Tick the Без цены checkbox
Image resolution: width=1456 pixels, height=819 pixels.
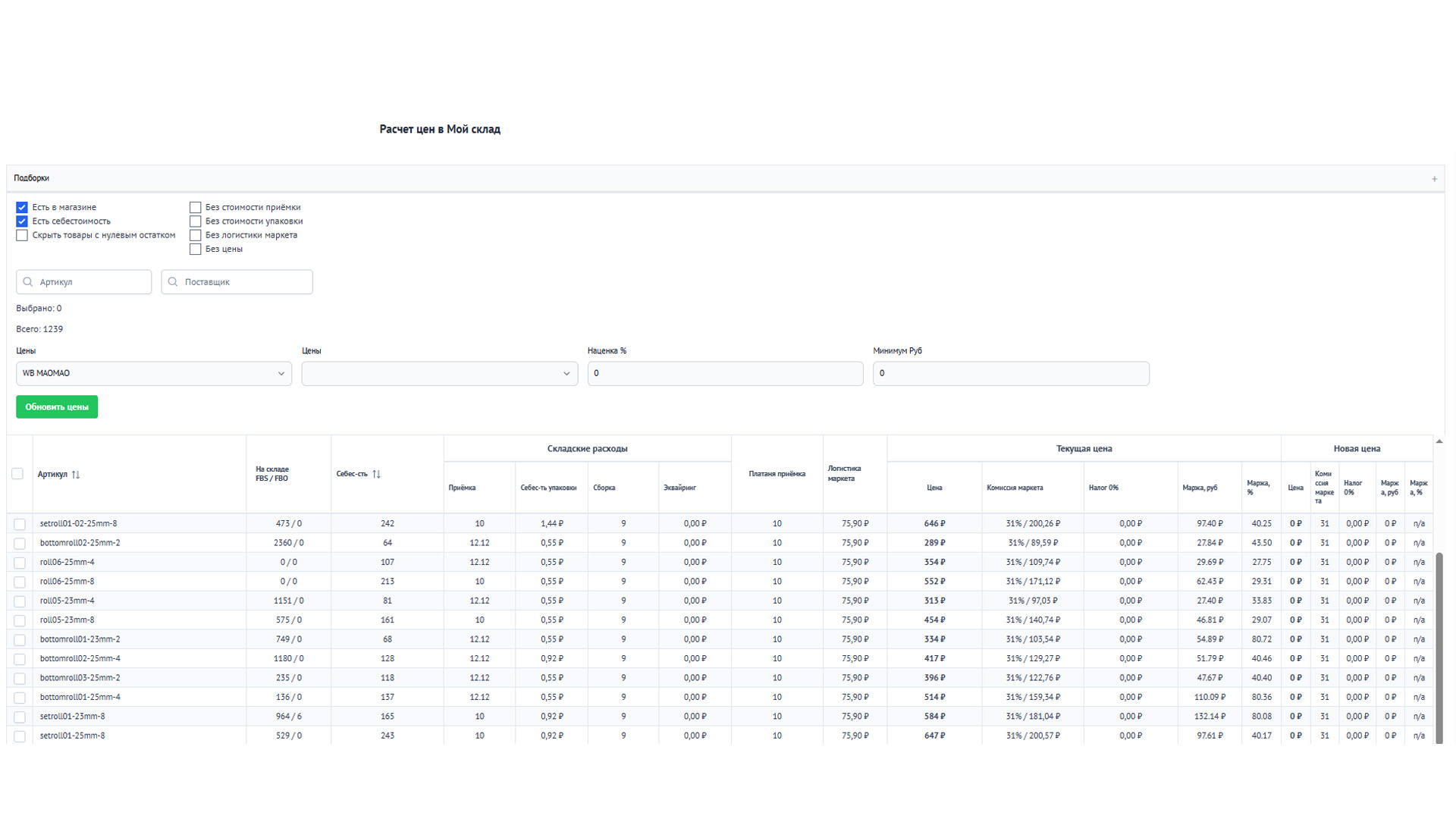tap(195, 249)
